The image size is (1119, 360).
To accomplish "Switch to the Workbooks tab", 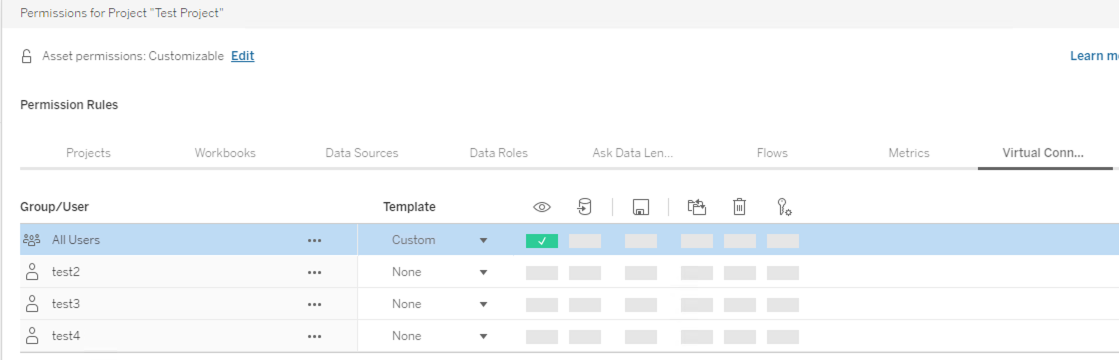I will point(225,153).
